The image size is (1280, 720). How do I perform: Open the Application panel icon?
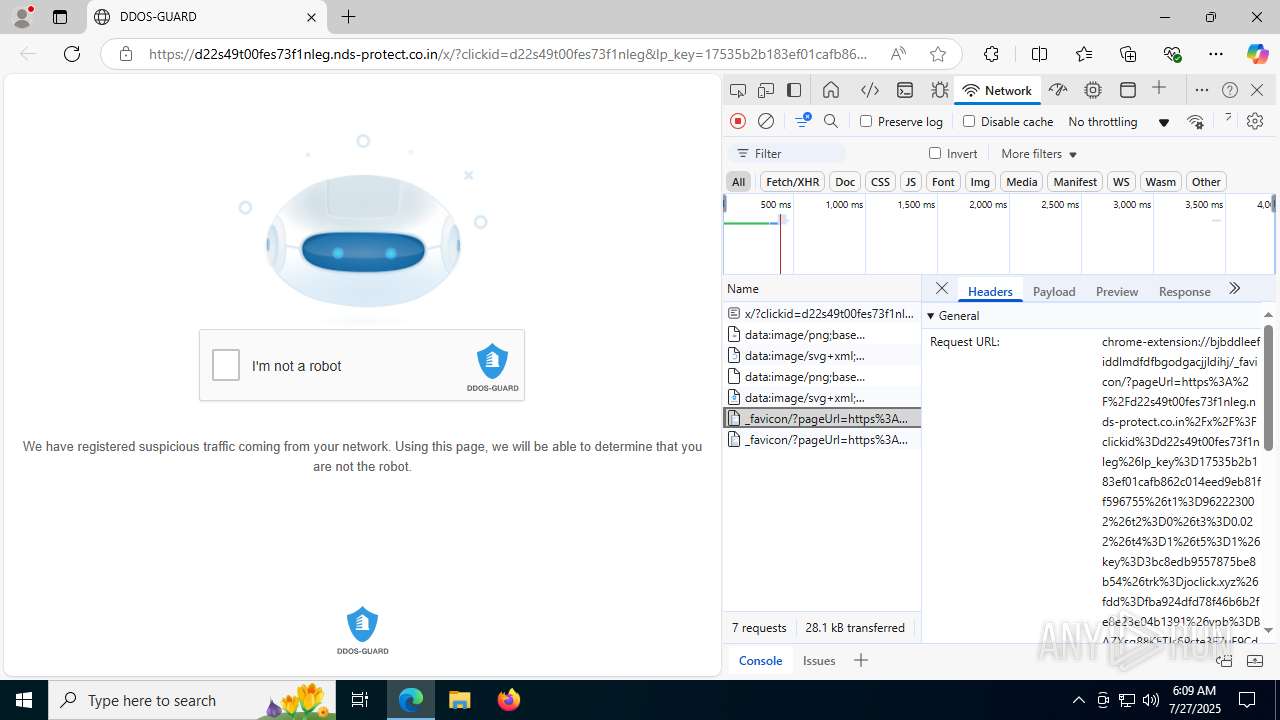pyautogui.click(x=1128, y=90)
